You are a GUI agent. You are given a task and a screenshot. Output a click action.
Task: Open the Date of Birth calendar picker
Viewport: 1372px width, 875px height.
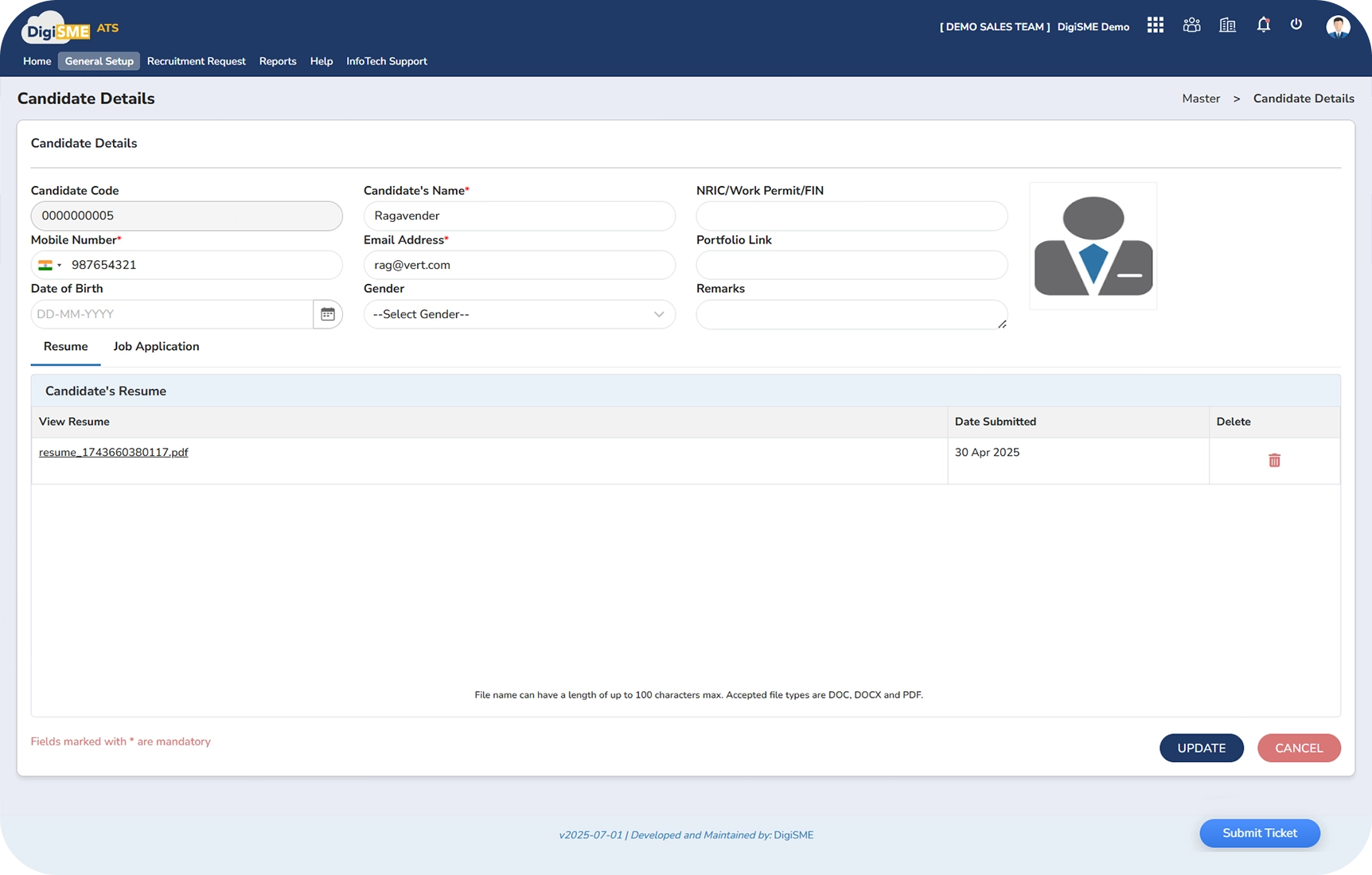(x=328, y=314)
